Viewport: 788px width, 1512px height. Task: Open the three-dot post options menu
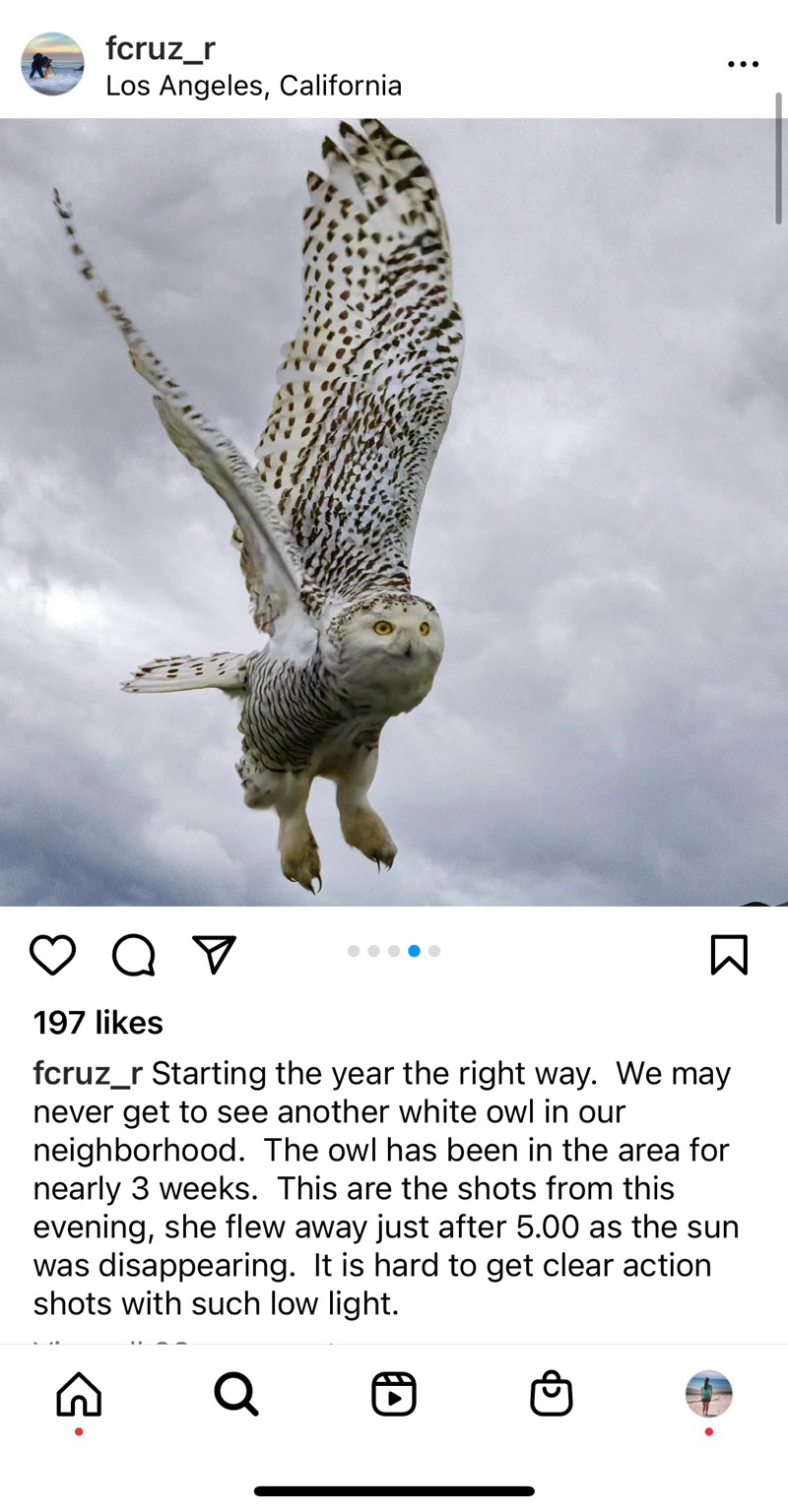pyautogui.click(x=744, y=64)
